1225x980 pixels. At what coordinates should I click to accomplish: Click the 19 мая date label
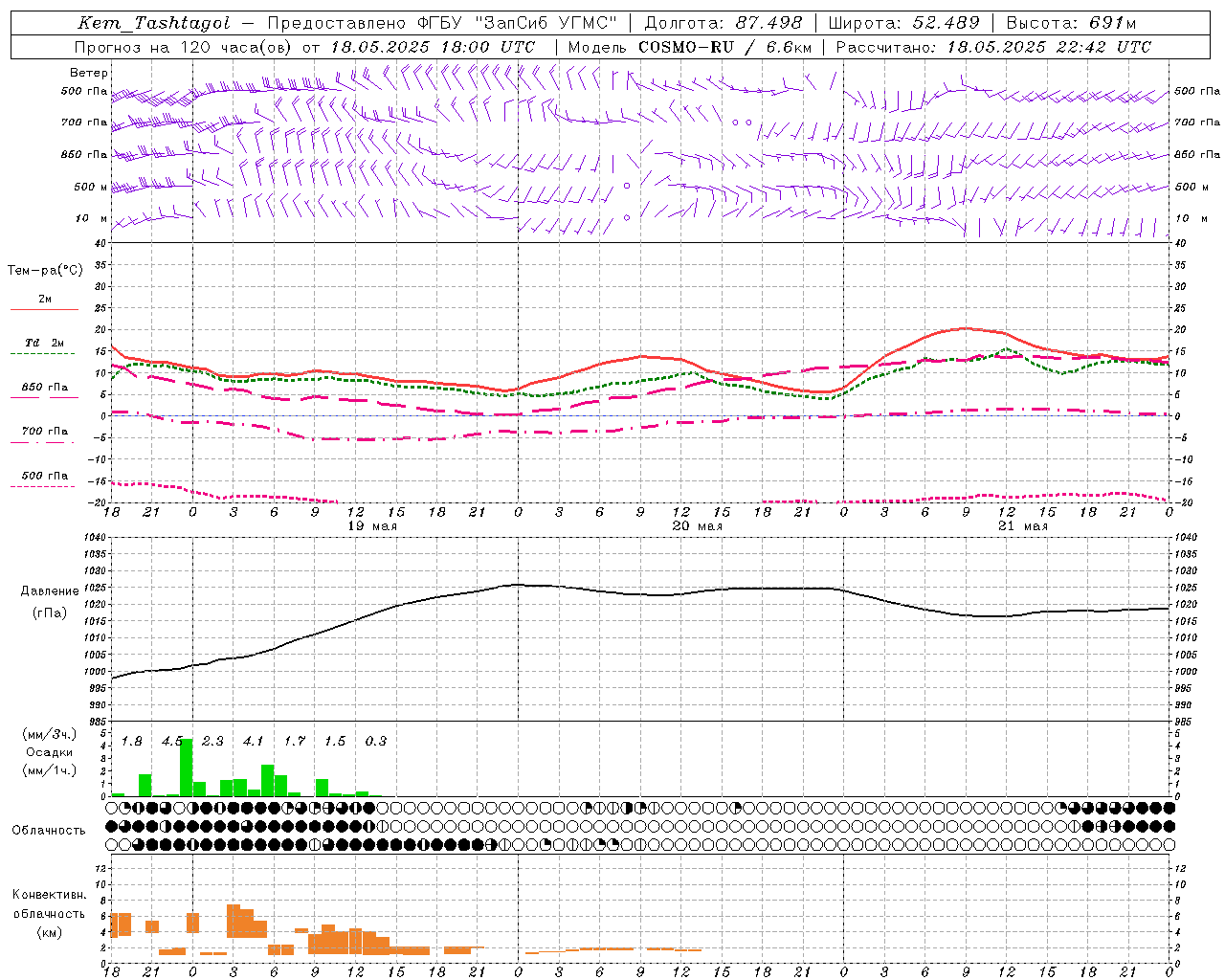[x=371, y=526]
